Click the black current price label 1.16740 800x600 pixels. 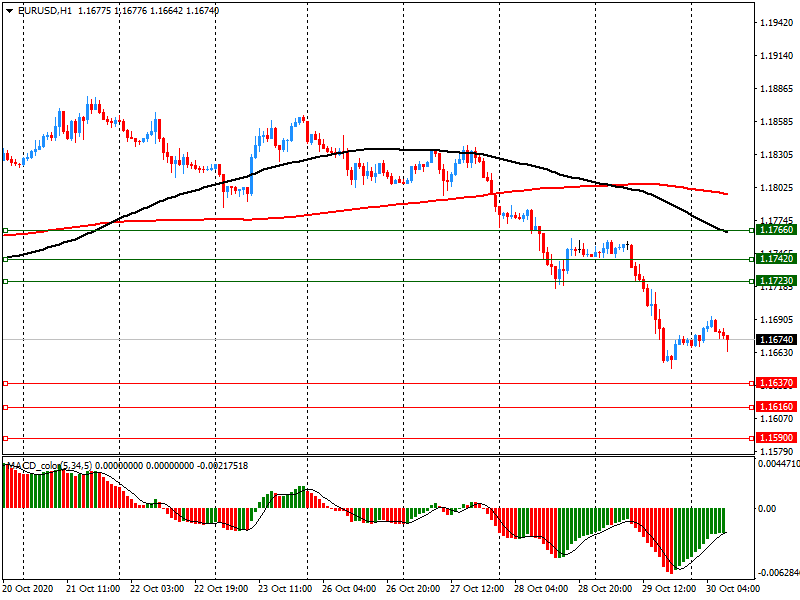pos(777,340)
